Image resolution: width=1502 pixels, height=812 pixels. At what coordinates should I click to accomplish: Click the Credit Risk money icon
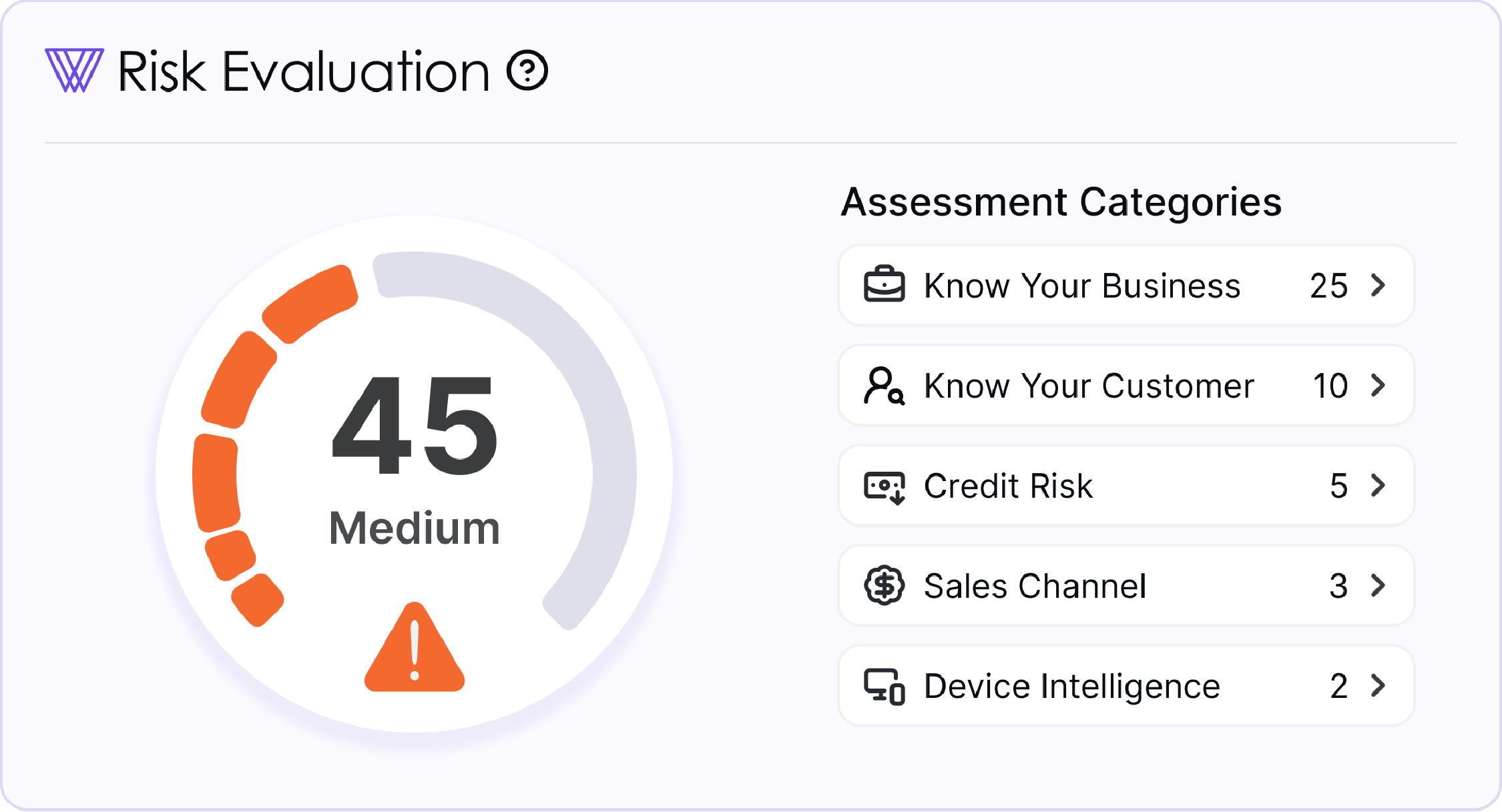[884, 487]
